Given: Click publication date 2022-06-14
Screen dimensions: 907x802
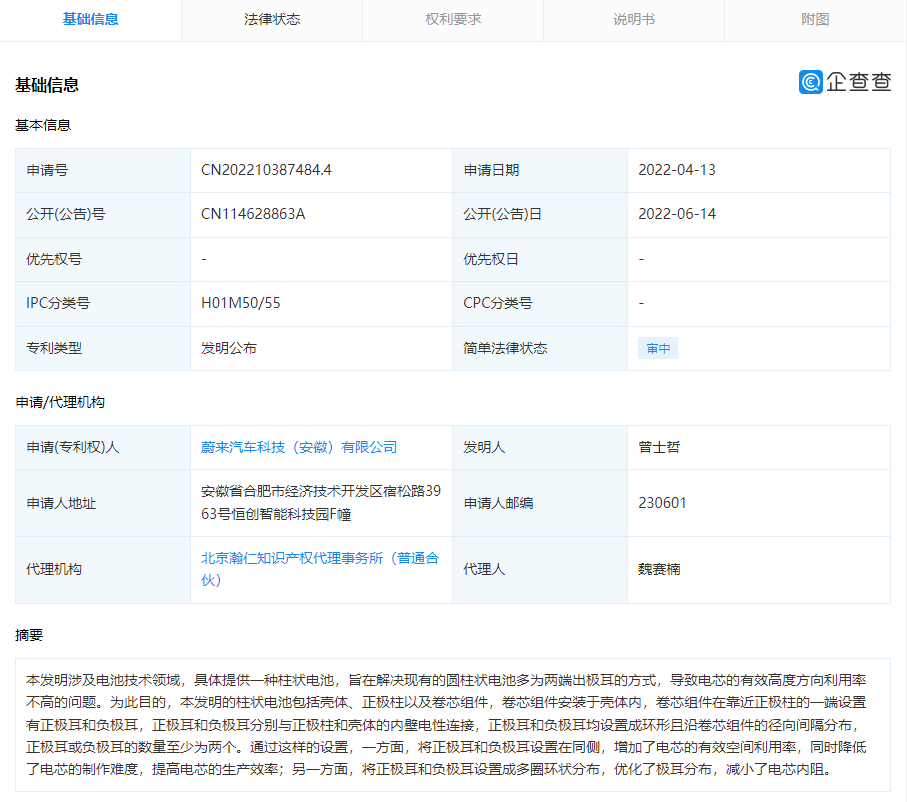Looking at the screenshot, I should pos(677,214).
